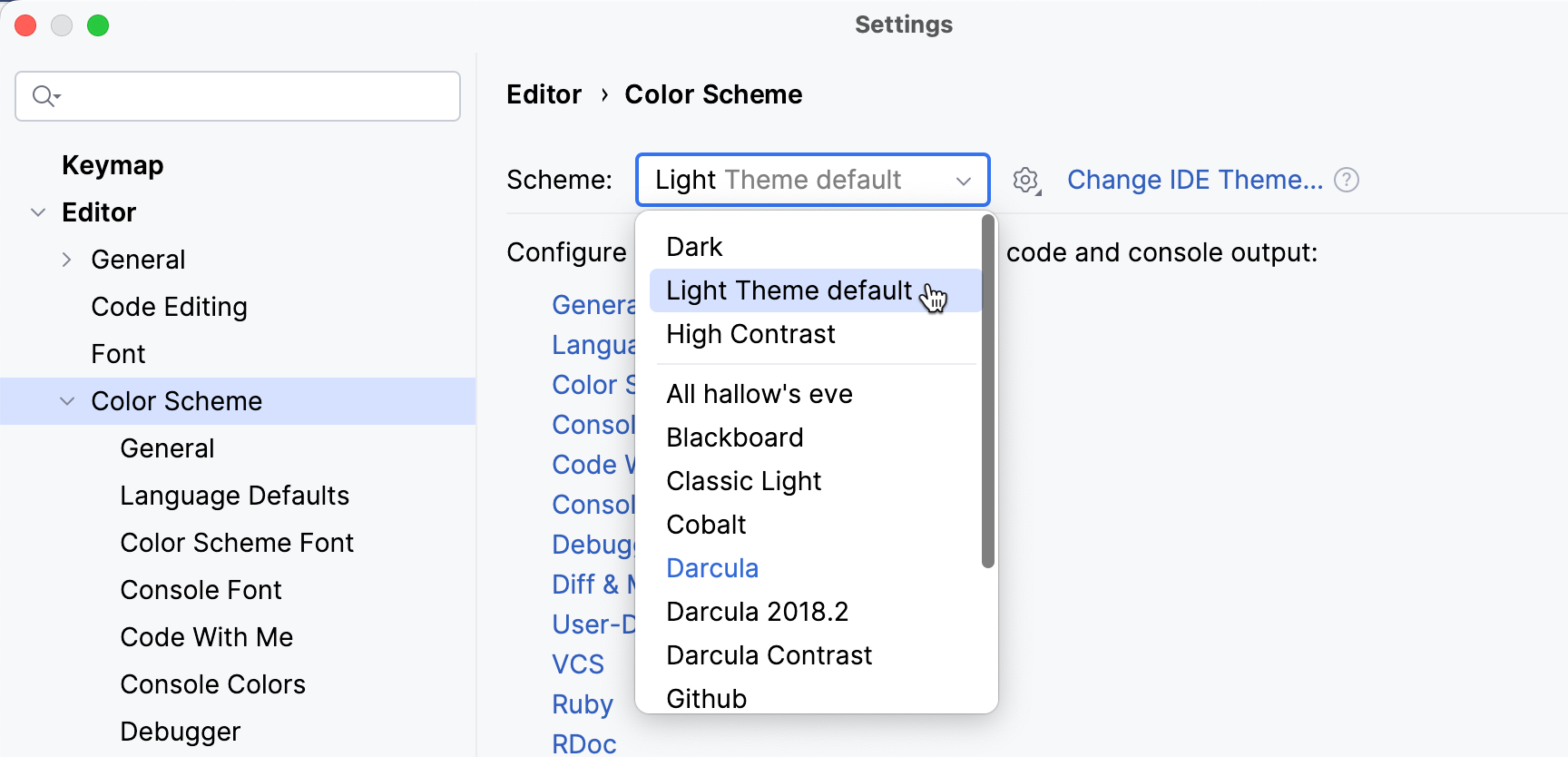The width and height of the screenshot is (1568, 757).
Task: Expand the General node under Editor
Action: tap(67, 259)
